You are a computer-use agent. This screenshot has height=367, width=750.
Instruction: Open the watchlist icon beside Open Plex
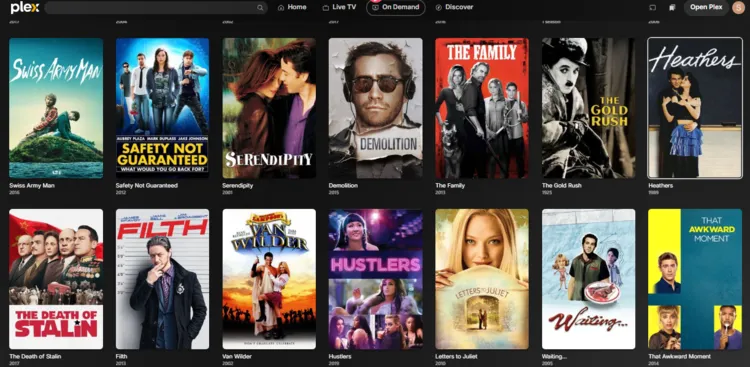coord(672,8)
